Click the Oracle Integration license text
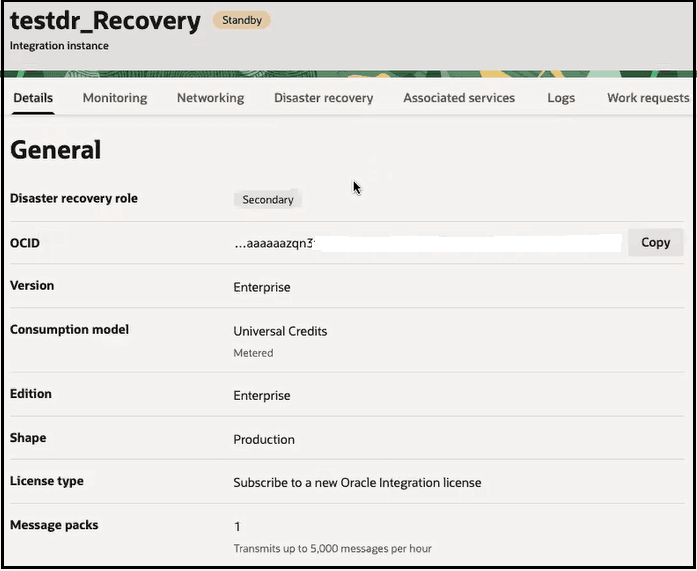This screenshot has height=571, width=697. point(357,483)
